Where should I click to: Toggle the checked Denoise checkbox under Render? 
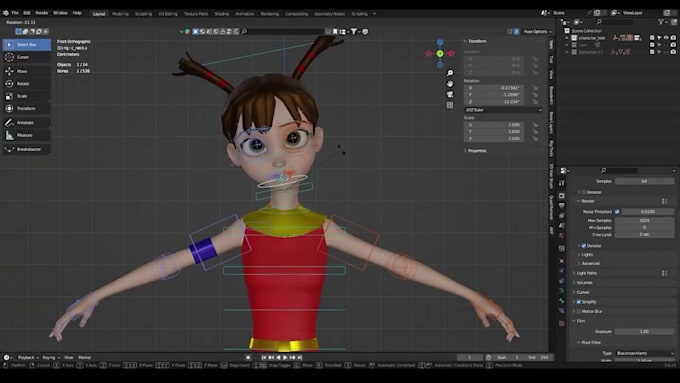coord(584,246)
